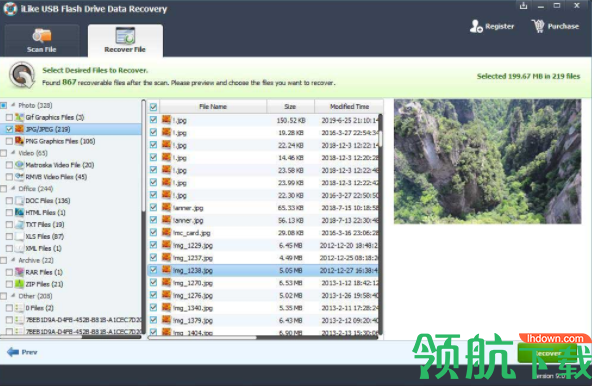Collapse the Video (65) tree node
592x386 pixels.
13,153
